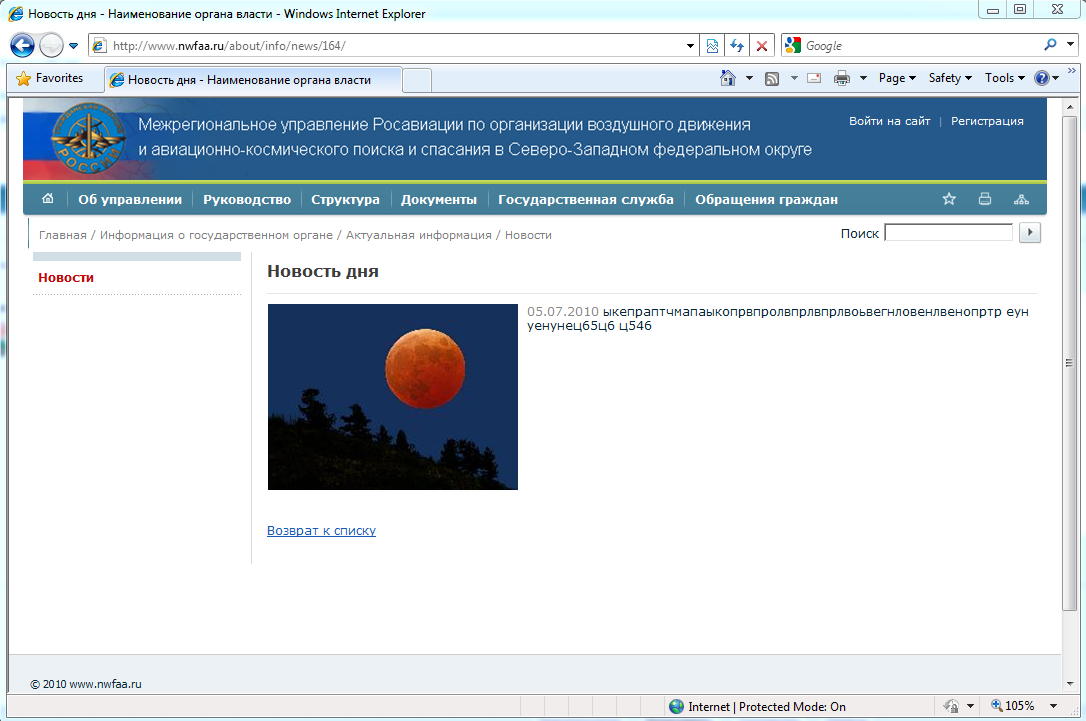Click the site's home icon in navigation bar
Screen dimensions: 1086x721
tap(48, 199)
